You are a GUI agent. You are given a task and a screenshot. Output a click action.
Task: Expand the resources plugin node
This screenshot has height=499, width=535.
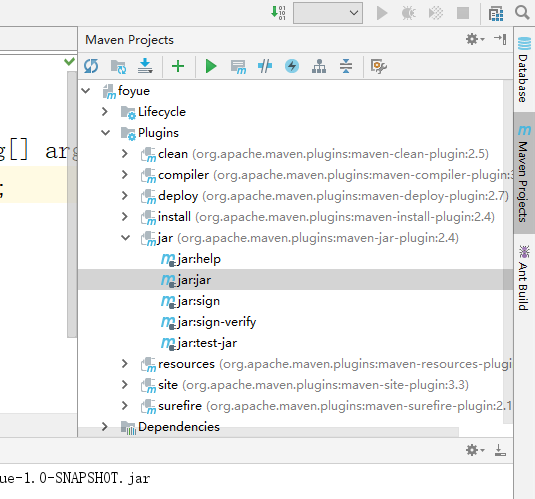pos(125,364)
